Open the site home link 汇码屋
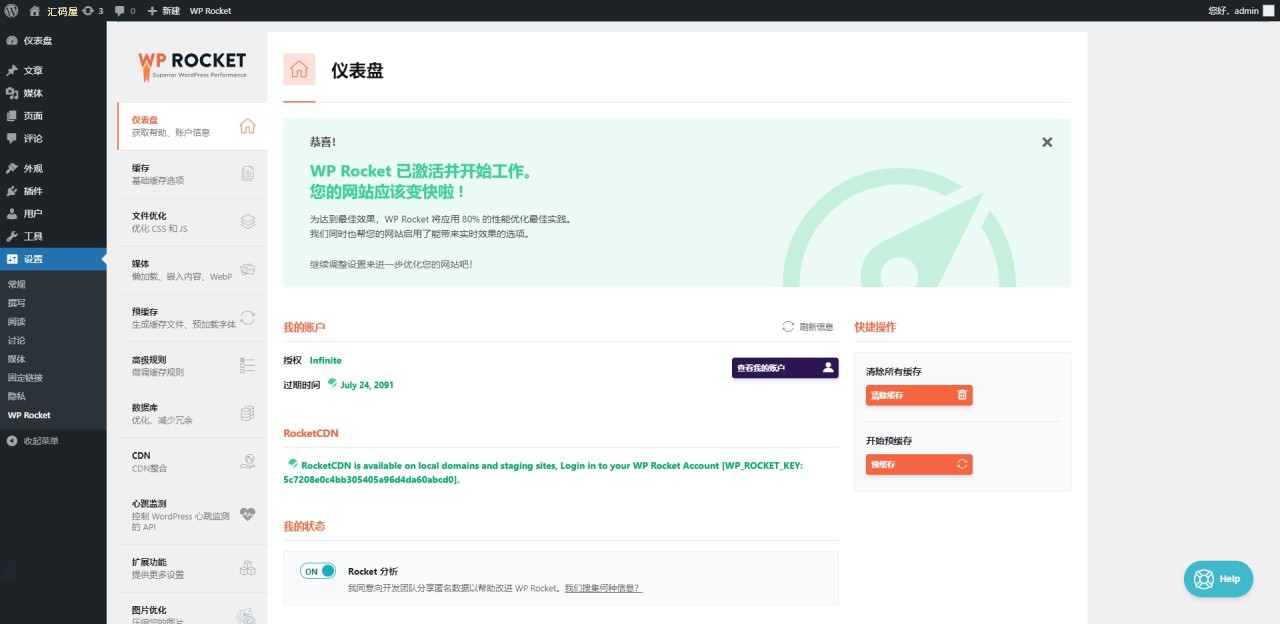 click(x=54, y=11)
